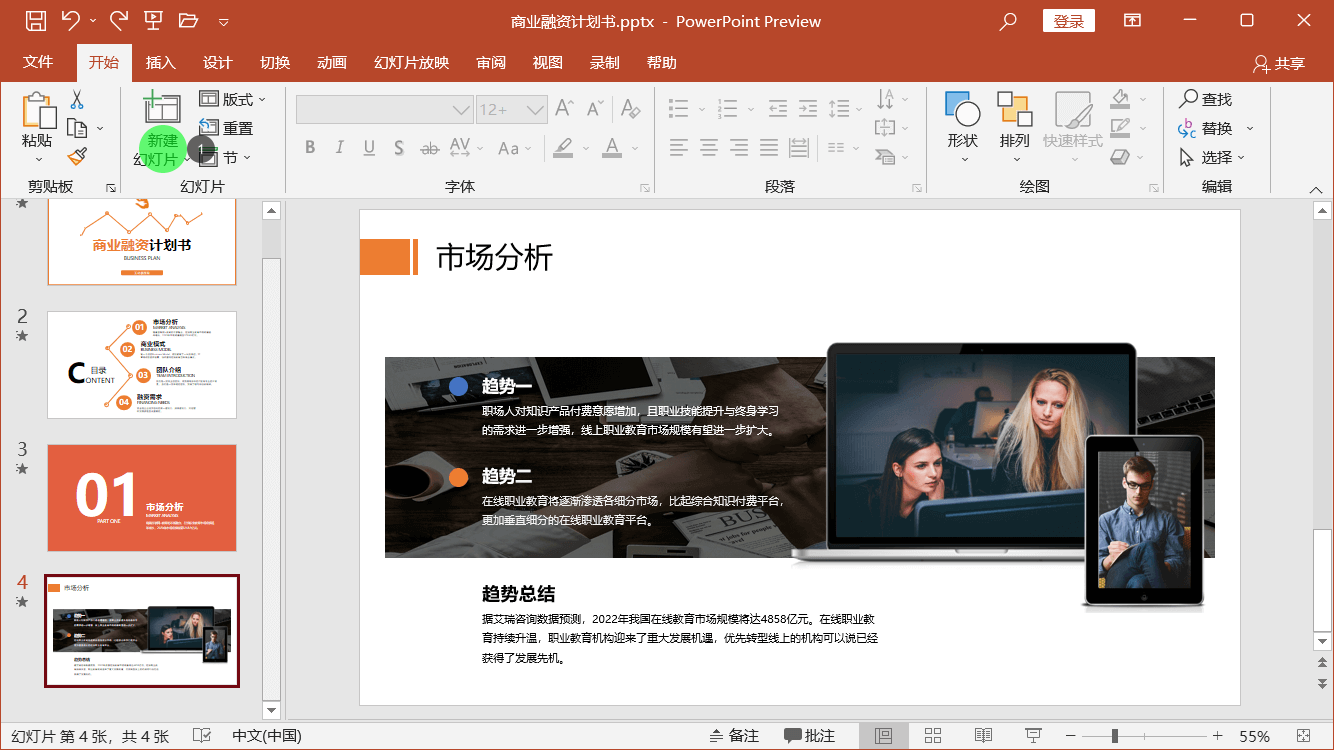Screen dimensions: 1334x750
Task: Click the Slide Show icon in status bar
Action: [1034, 736]
